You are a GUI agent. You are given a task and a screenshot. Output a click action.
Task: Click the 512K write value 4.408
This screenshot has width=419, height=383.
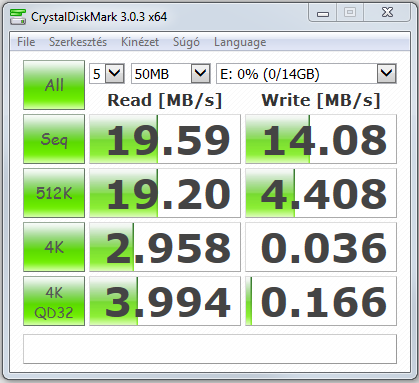click(321, 193)
